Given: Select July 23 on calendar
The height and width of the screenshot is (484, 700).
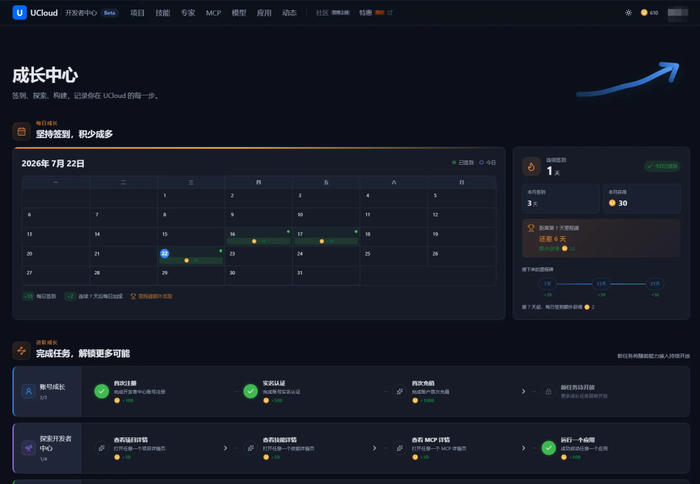Looking at the screenshot, I should point(258,256).
